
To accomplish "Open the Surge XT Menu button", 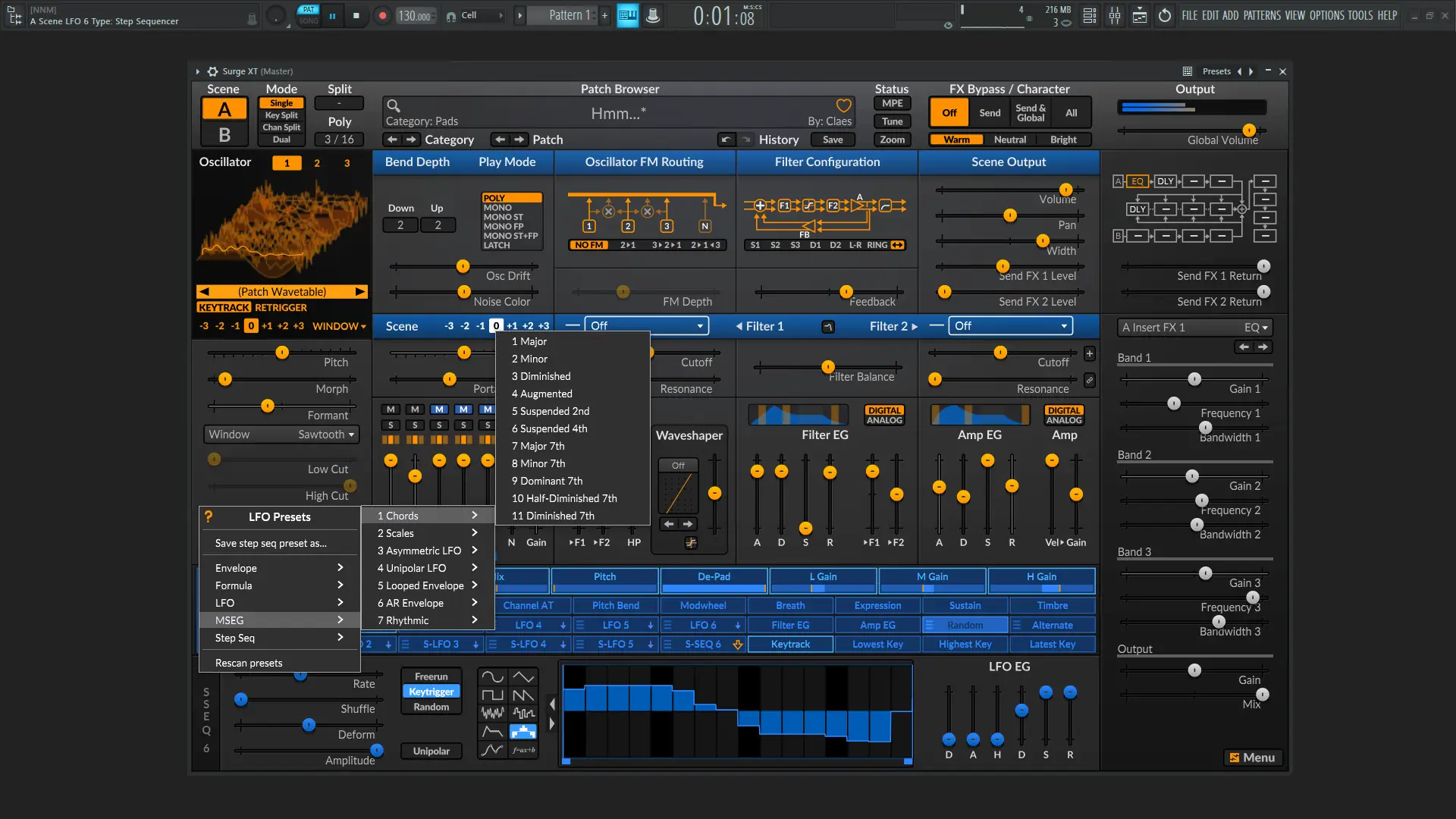I will click(1252, 758).
